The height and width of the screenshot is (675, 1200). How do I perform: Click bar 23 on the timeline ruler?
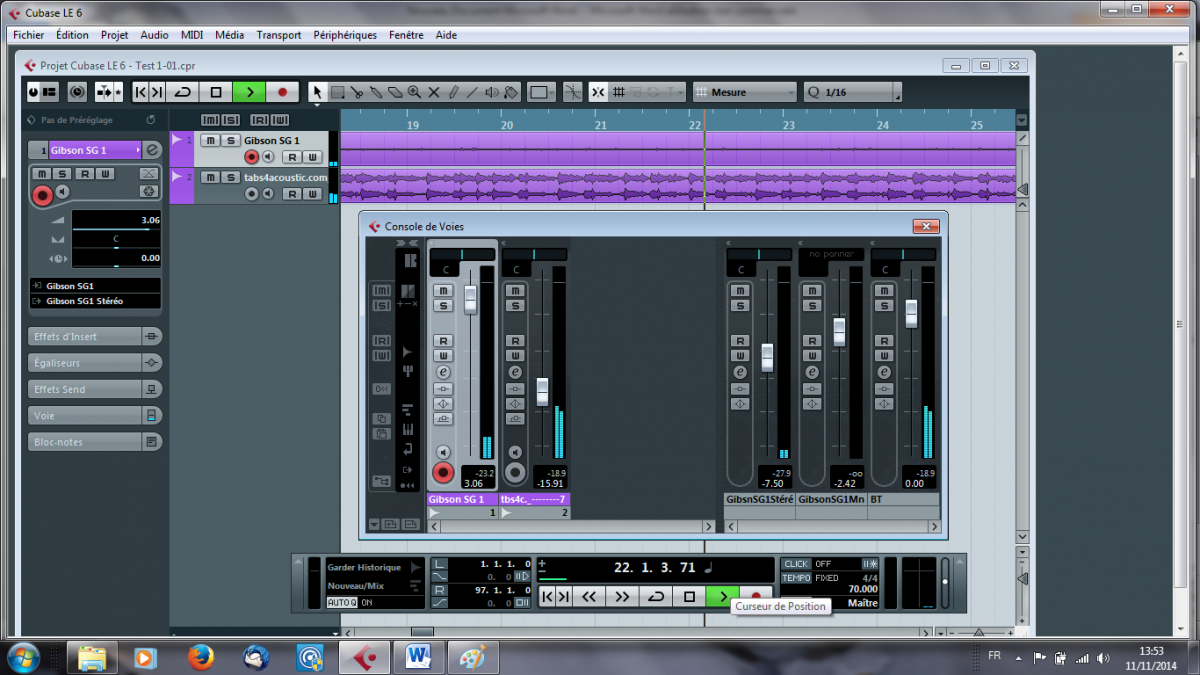[x=789, y=125]
